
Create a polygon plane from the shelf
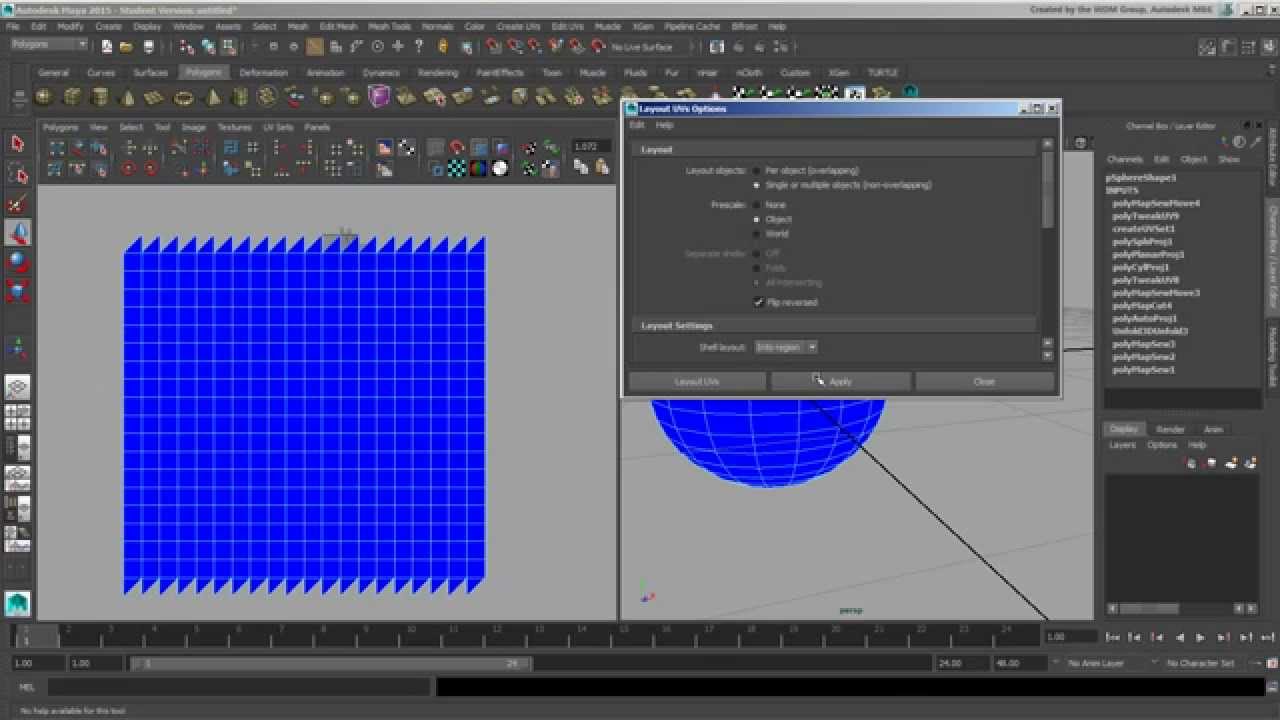coord(154,96)
